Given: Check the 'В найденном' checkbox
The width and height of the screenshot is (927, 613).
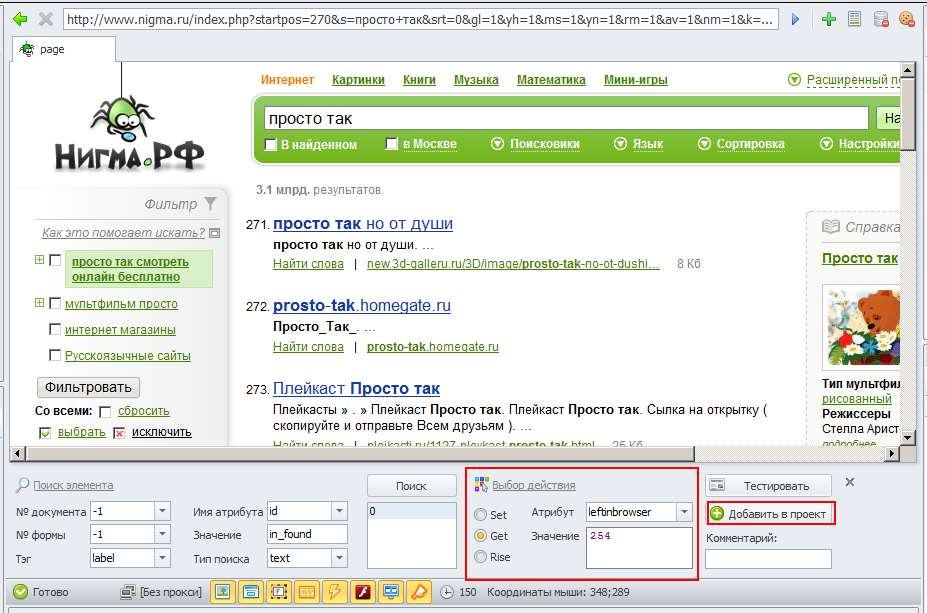Looking at the screenshot, I should [271, 144].
